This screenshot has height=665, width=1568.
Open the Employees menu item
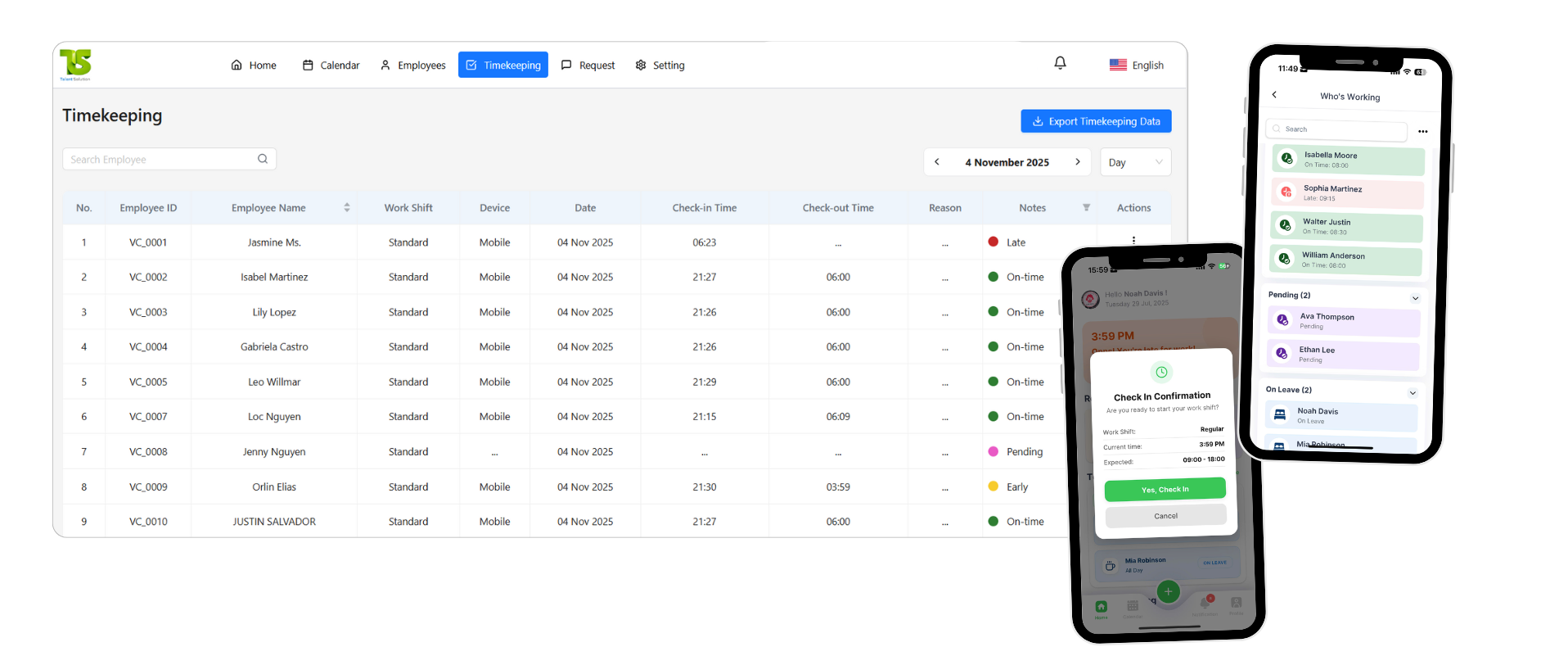[x=413, y=66]
